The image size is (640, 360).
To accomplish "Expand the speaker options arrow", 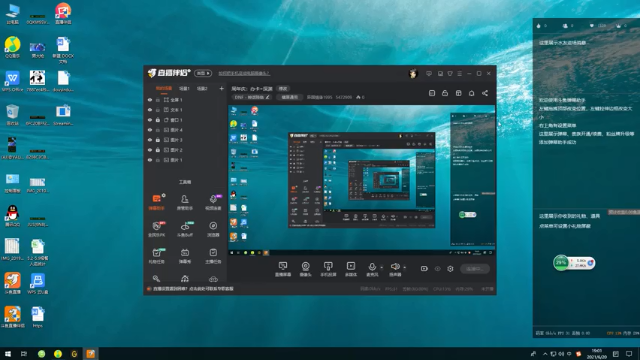I will [x=404, y=267].
